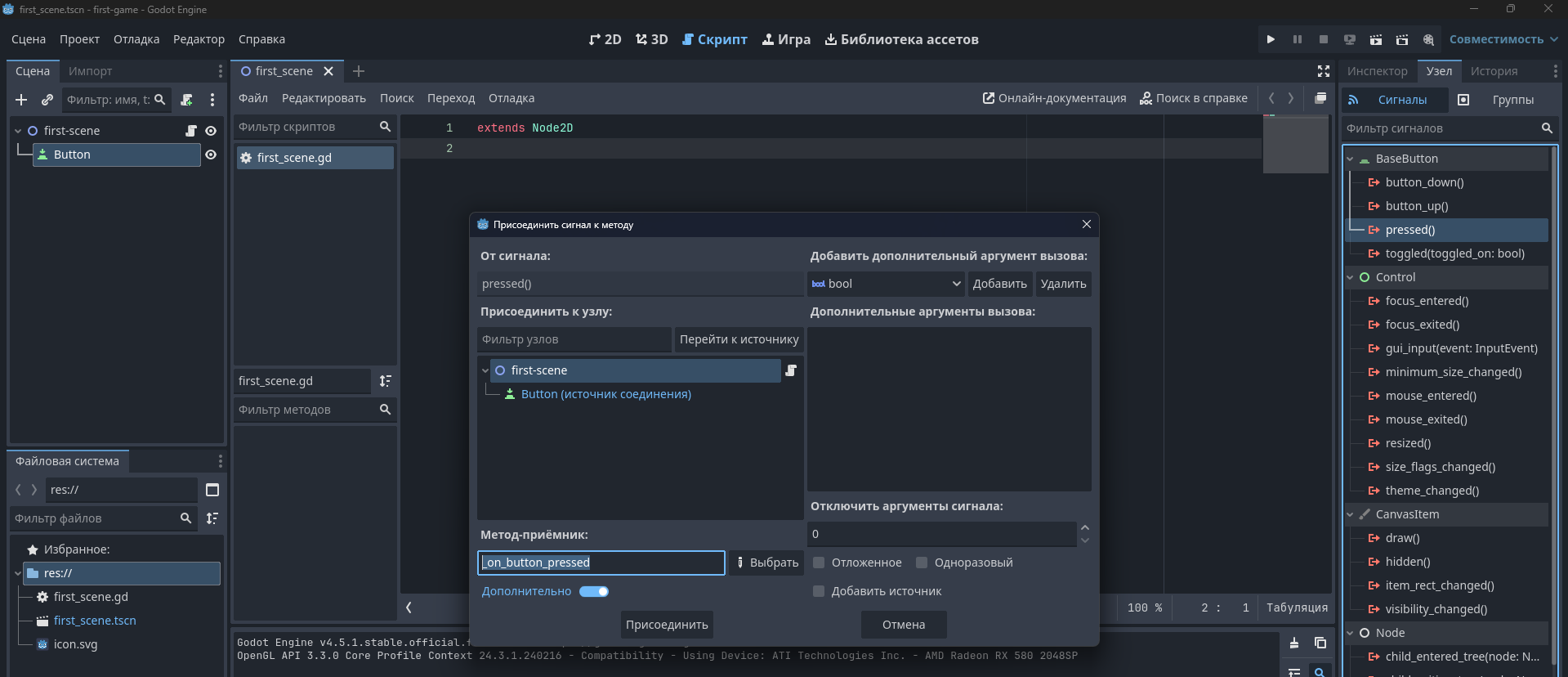Switch off the Дополнительно toggle
The width and height of the screenshot is (1568, 677).
coord(594,591)
